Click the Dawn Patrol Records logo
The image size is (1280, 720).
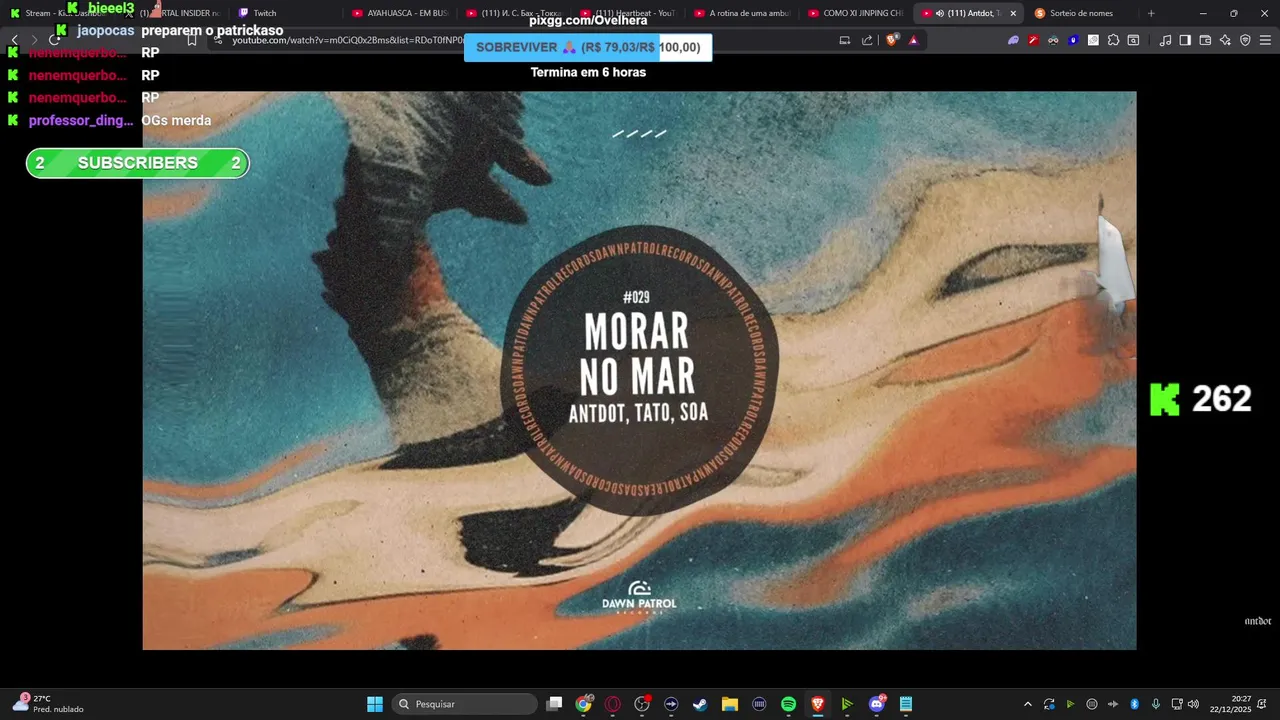(639, 597)
